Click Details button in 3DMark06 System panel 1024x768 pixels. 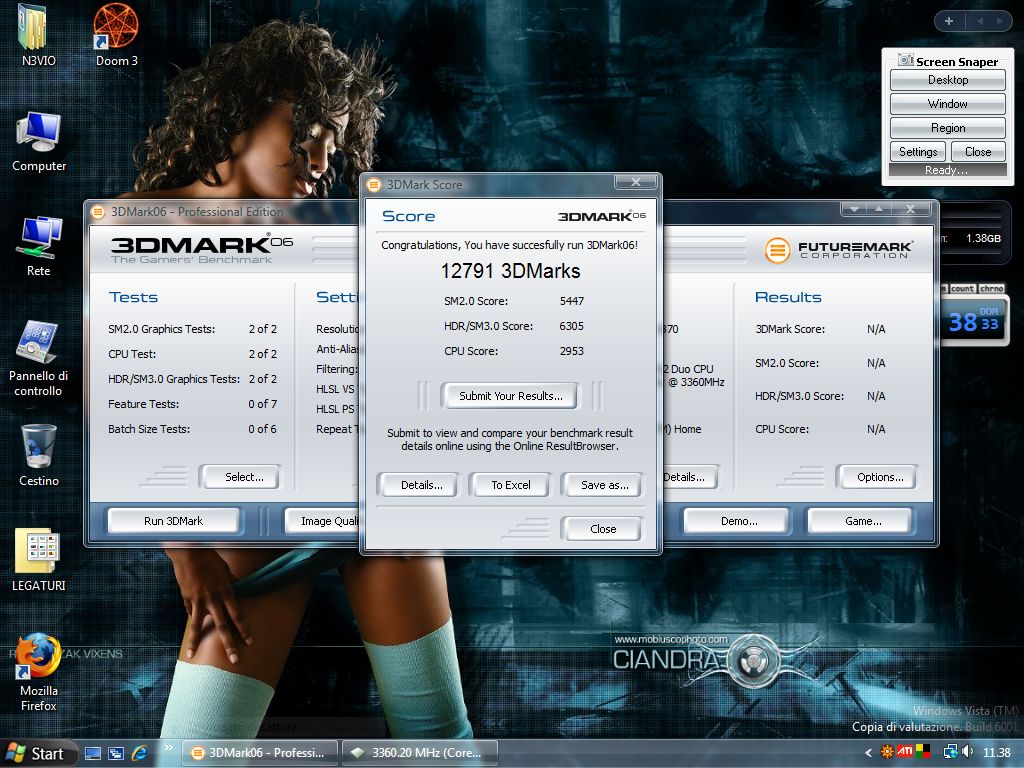(x=690, y=477)
